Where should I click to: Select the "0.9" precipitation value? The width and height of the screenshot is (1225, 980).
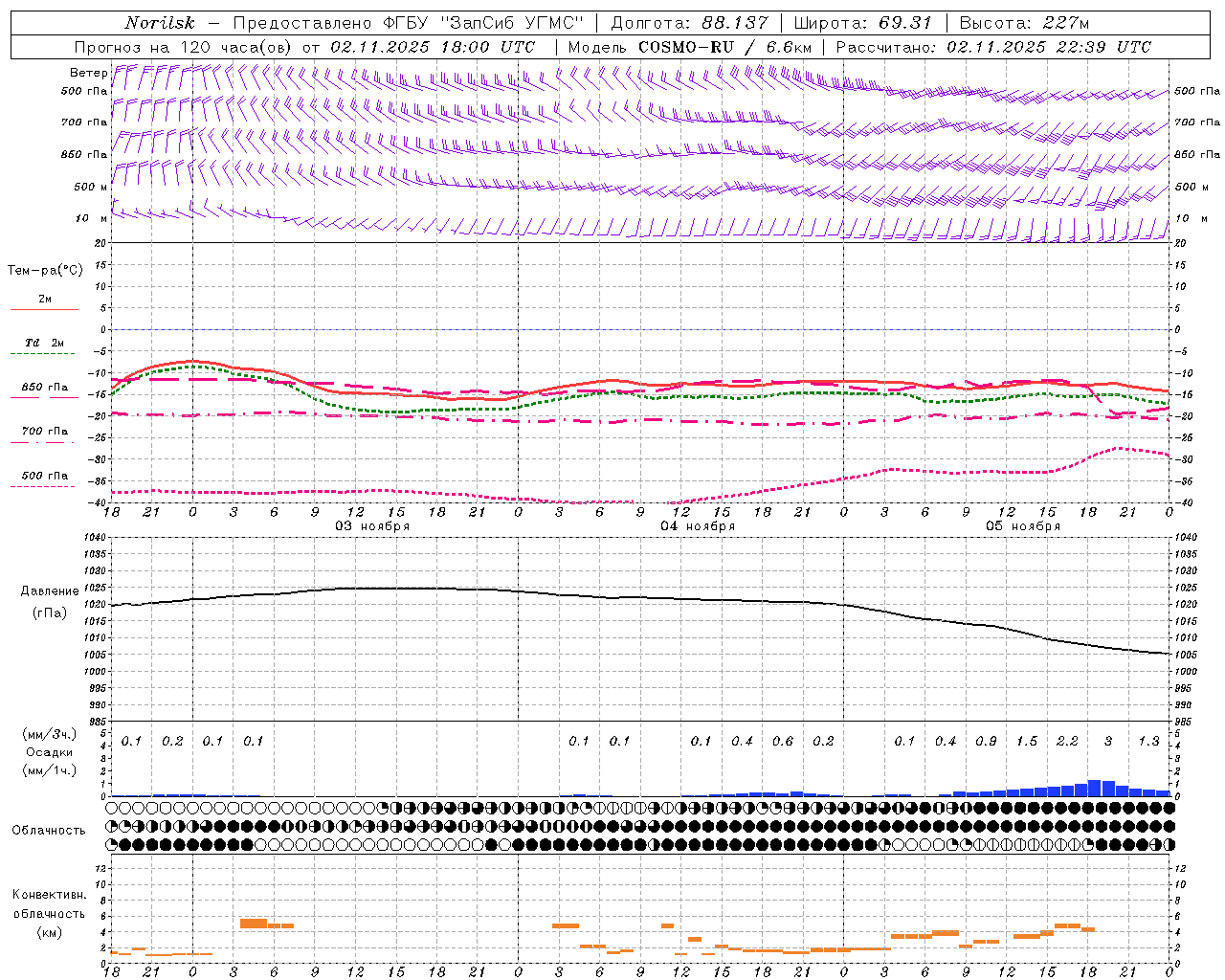point(986,742)
